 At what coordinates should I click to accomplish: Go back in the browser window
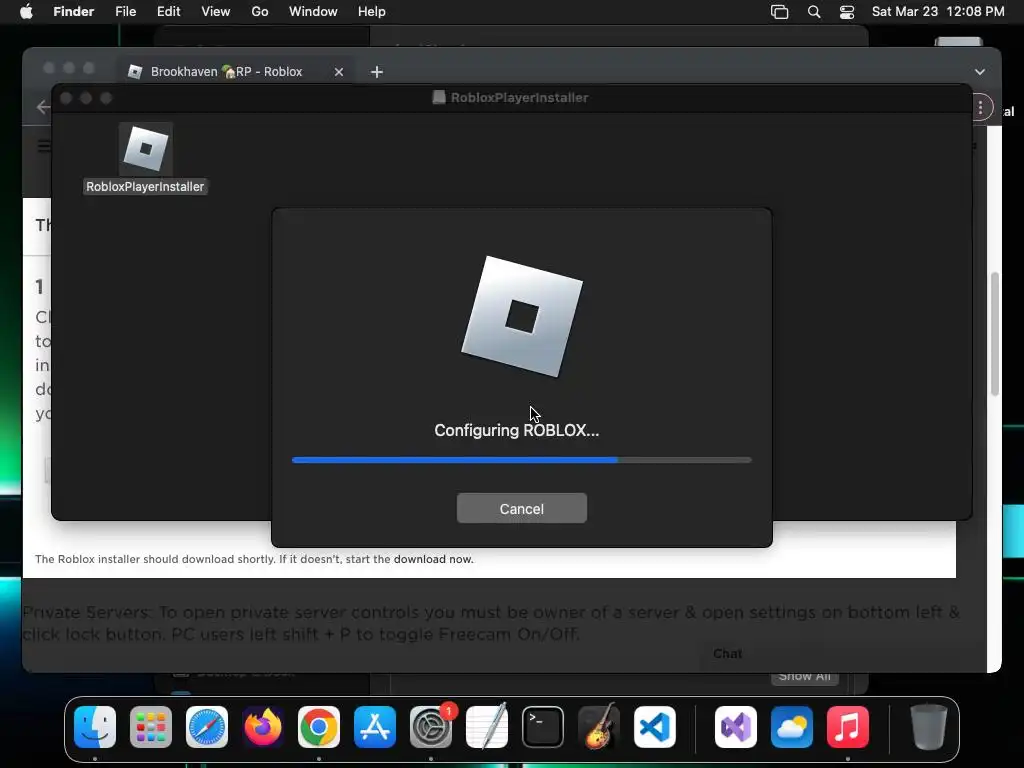[x=43, y=106]
